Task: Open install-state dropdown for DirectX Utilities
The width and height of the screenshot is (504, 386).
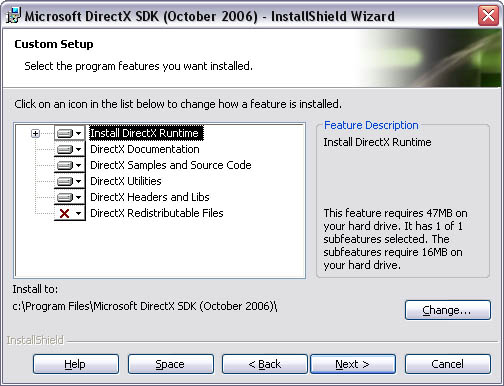Action: coord(70,181)
